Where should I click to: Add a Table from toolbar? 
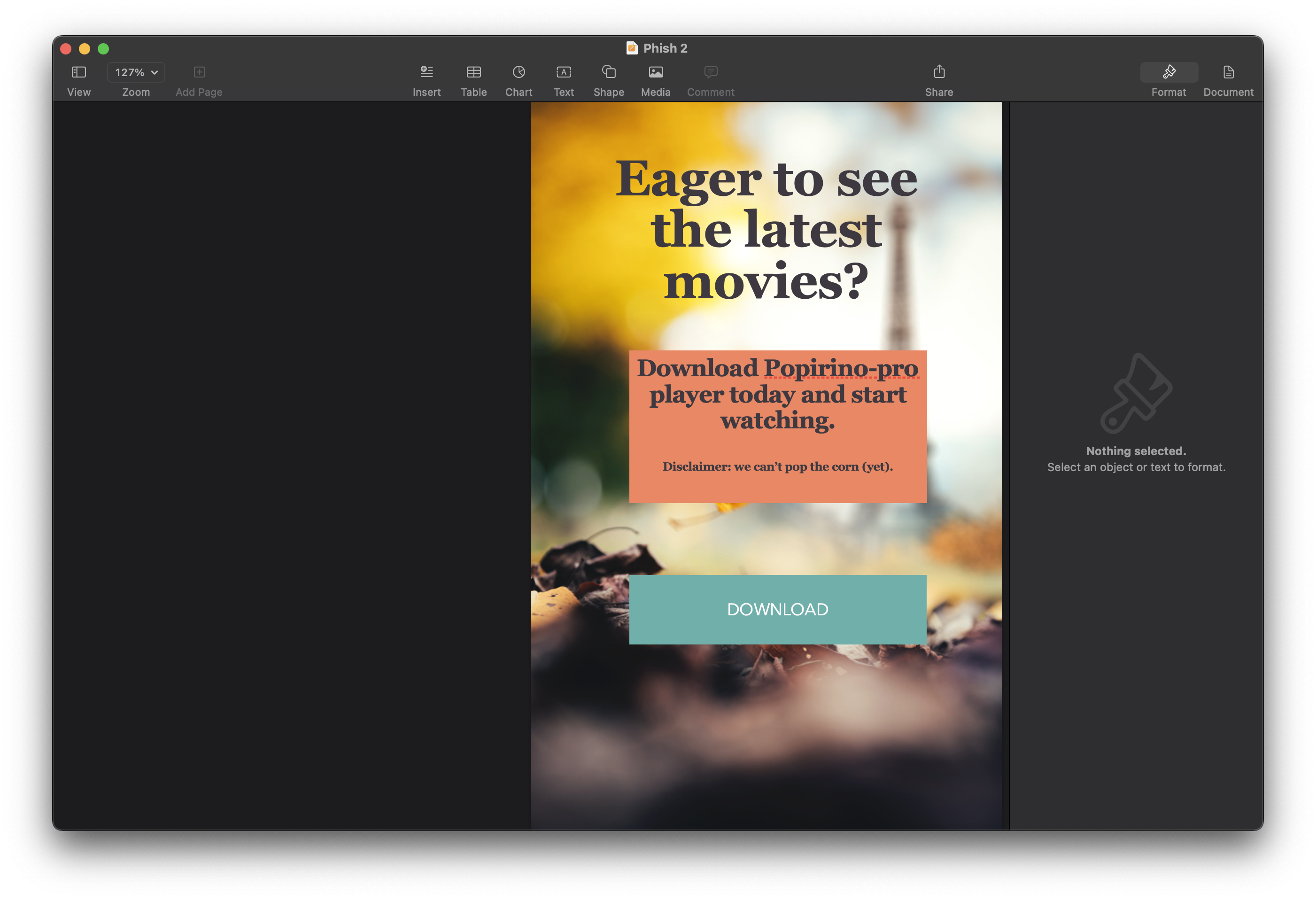click(473, 72)
